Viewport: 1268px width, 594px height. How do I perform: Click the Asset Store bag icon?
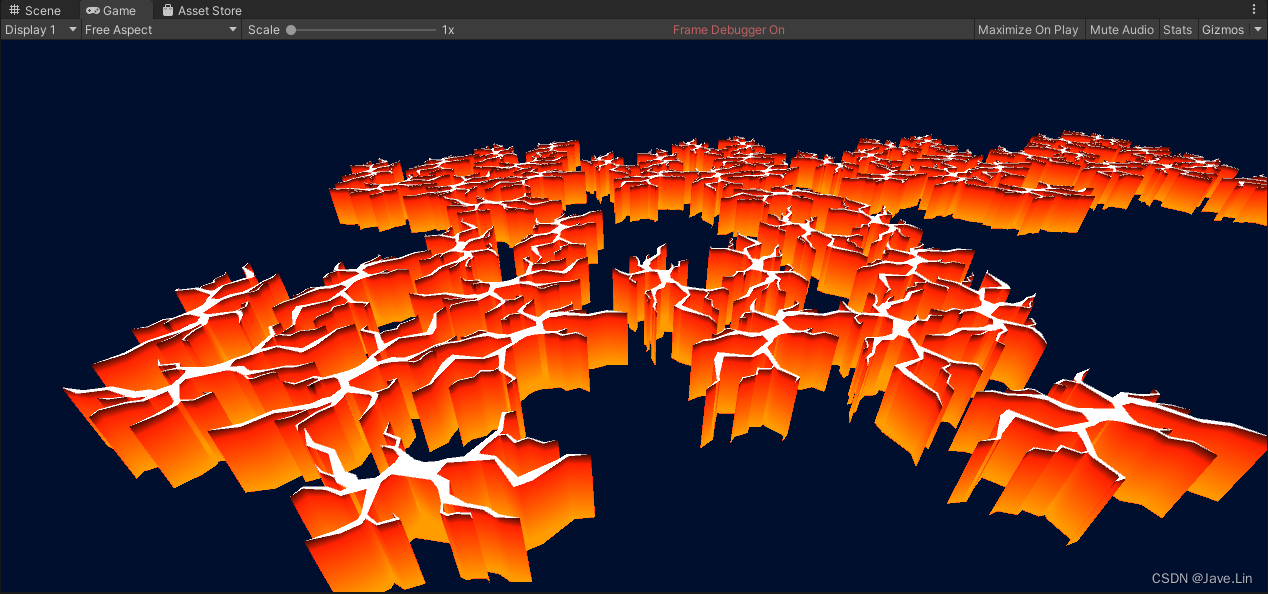click(168, 10)
